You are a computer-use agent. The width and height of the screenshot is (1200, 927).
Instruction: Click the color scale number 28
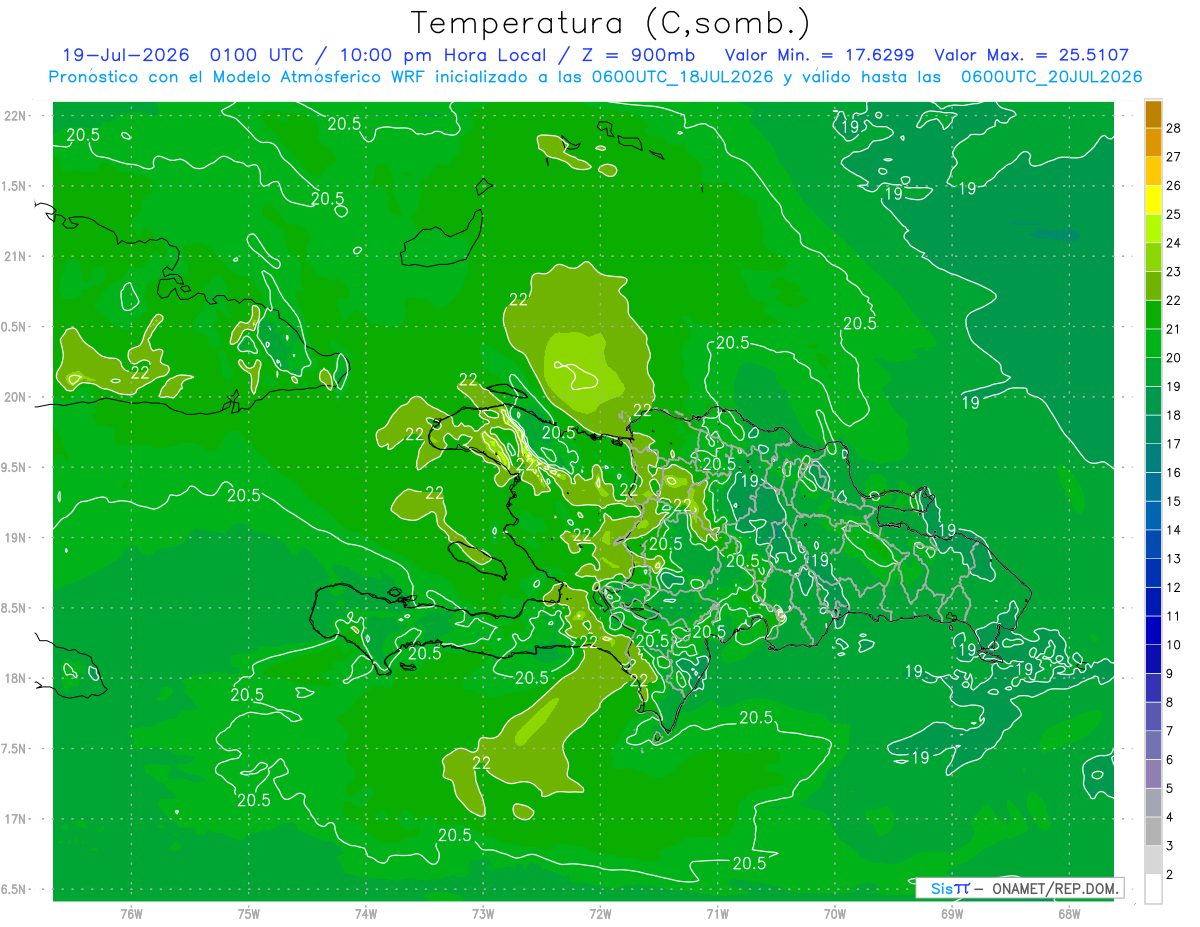(x=1174, y=128)
